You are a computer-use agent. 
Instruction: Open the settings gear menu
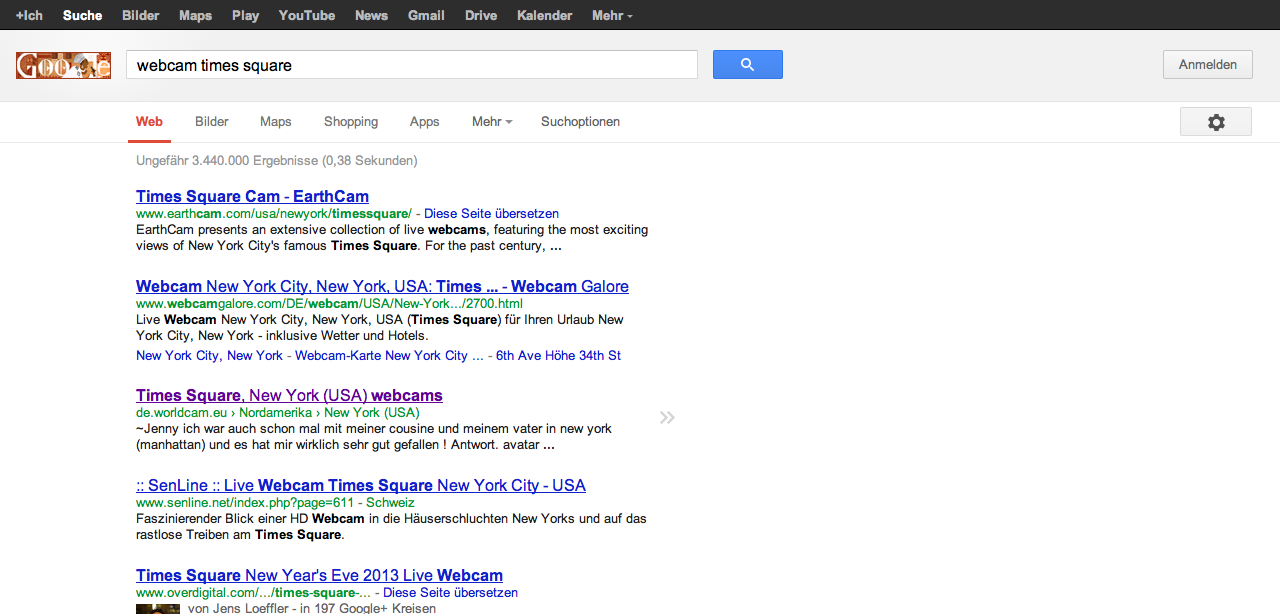point(1215,122)
